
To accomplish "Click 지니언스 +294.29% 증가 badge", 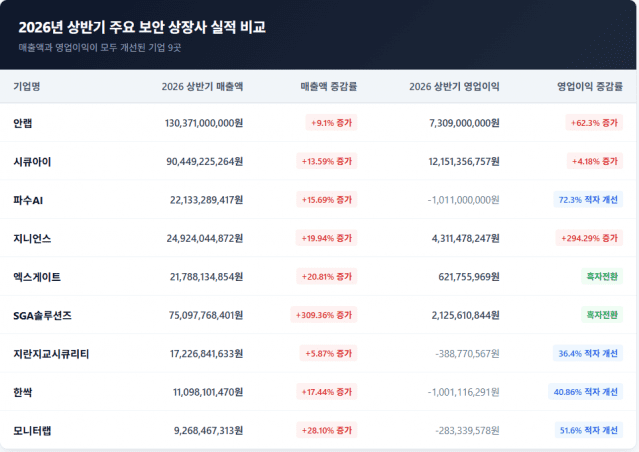I will 589,238.
